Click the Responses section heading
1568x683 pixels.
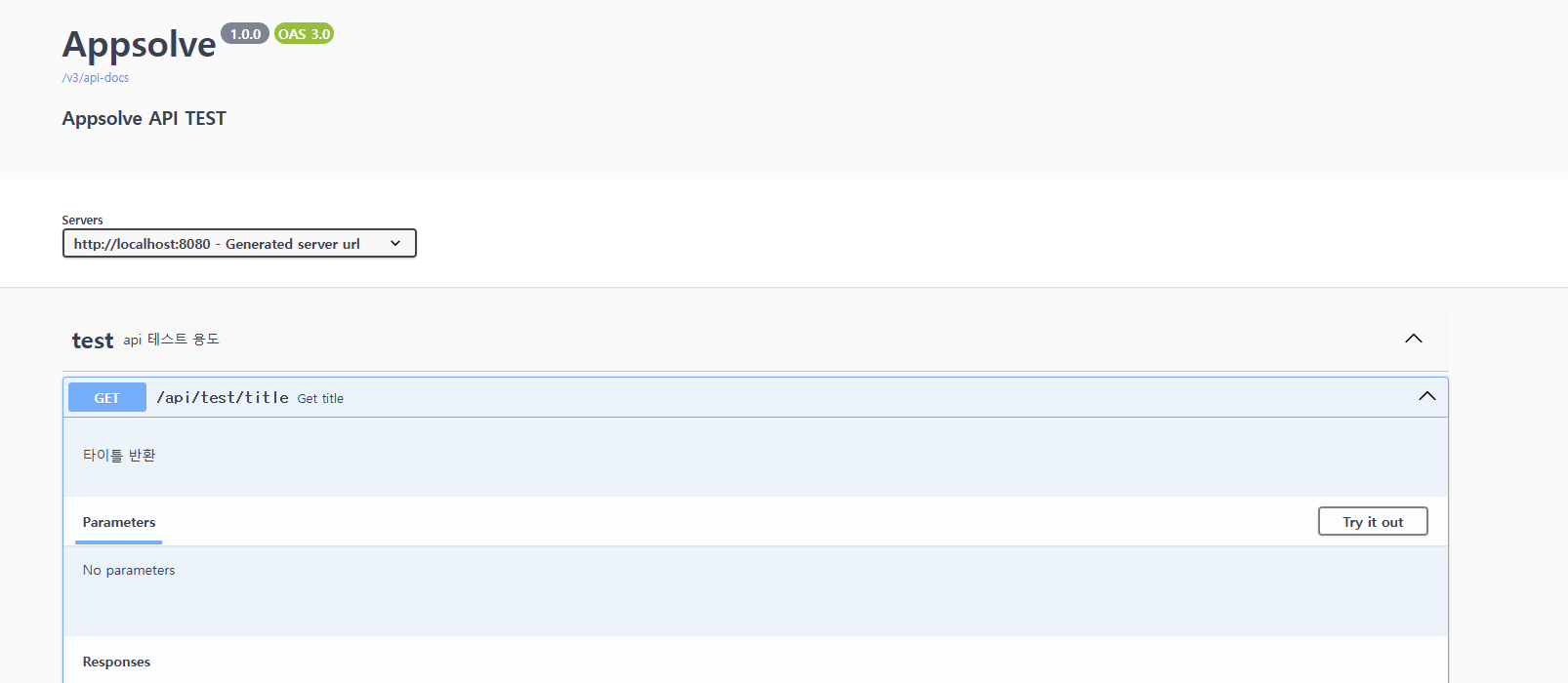116,662
